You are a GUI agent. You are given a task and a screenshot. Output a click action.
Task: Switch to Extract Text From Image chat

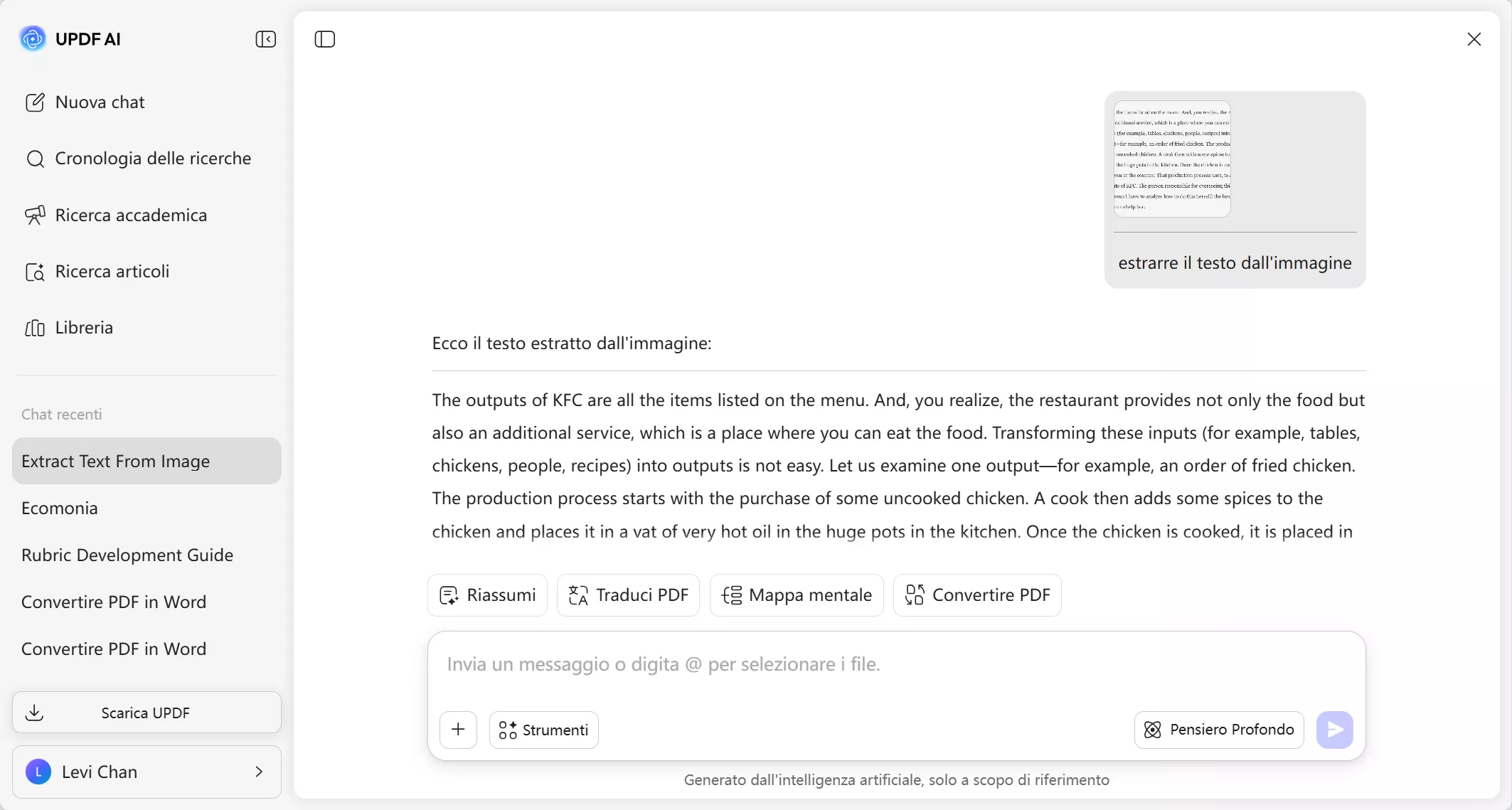(116, 461)
